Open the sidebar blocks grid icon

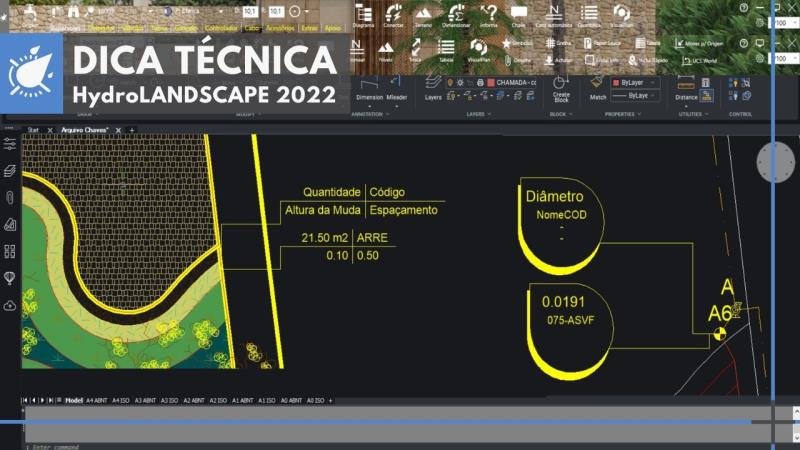10,251
